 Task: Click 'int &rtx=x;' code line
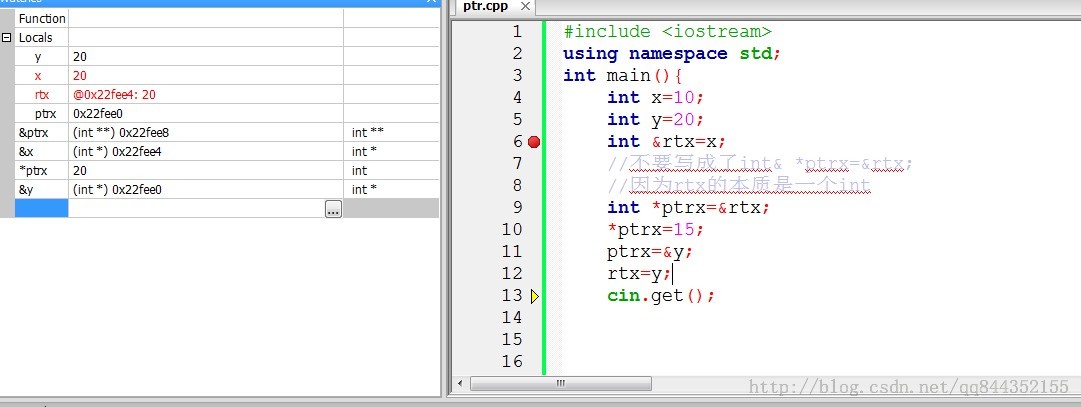[x=667, y=141]
